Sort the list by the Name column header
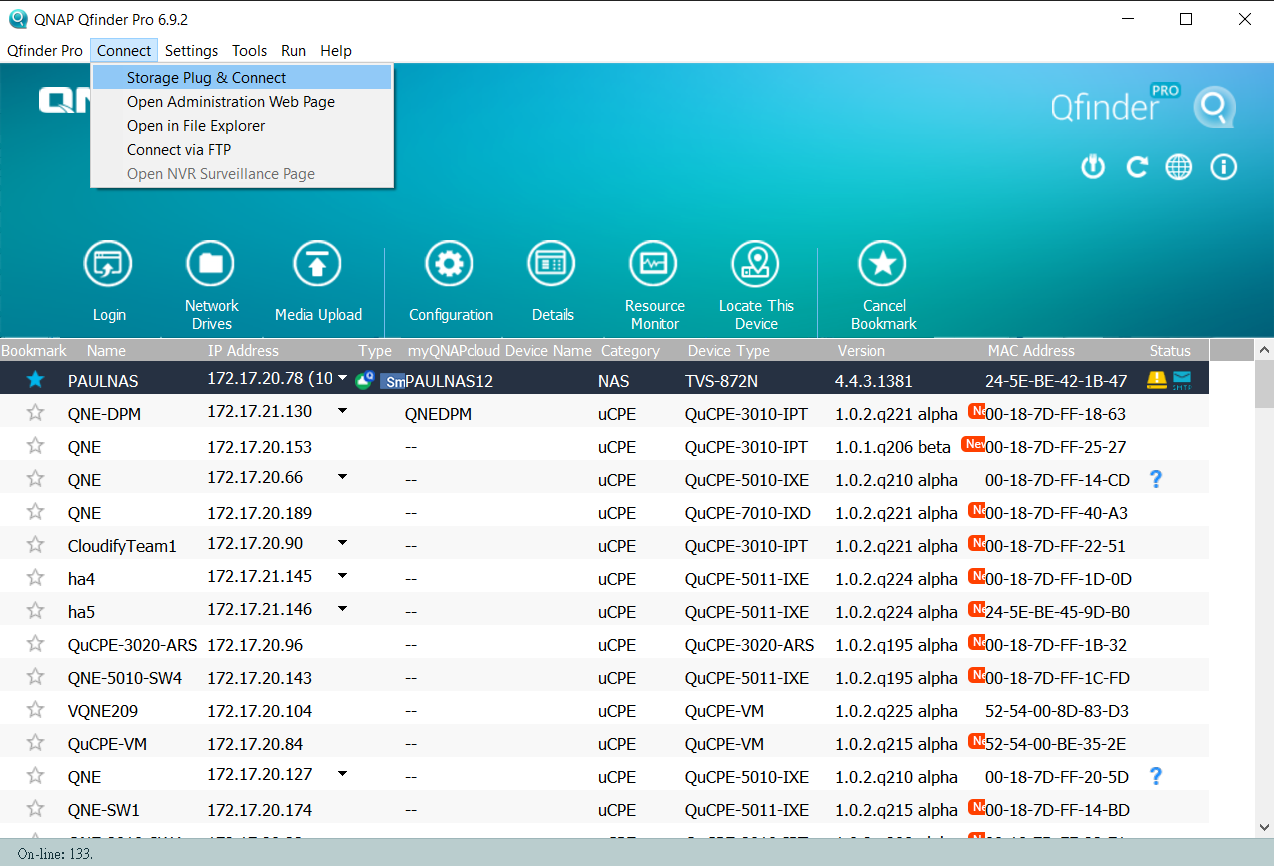Viewport: 1274px width, 866px height. [x=106, y=350]
